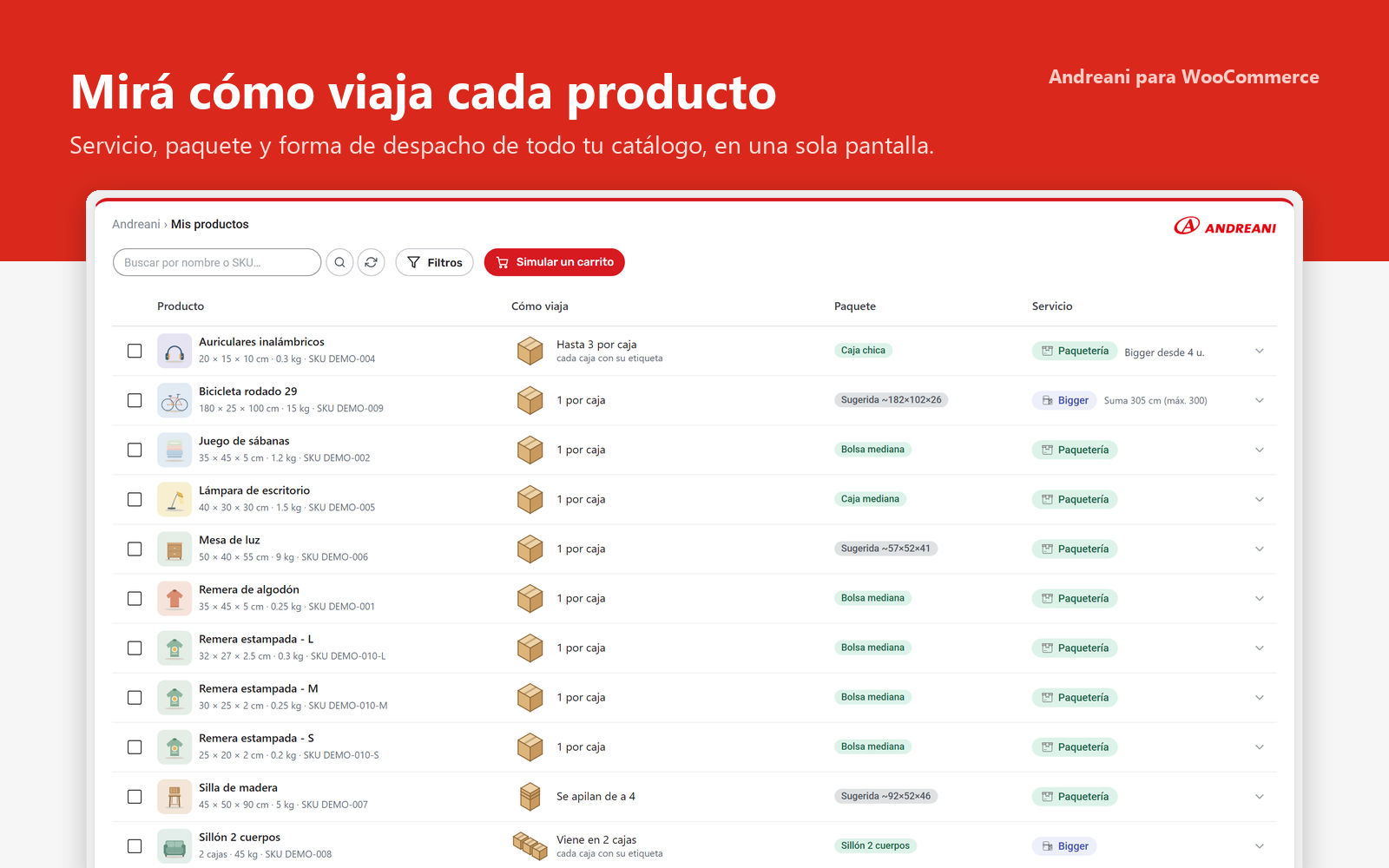Viewport: 1389px width, 868px height.
Task: Select the Auriculares inalámbricos checkbox
Action: (x=135, y=351)
